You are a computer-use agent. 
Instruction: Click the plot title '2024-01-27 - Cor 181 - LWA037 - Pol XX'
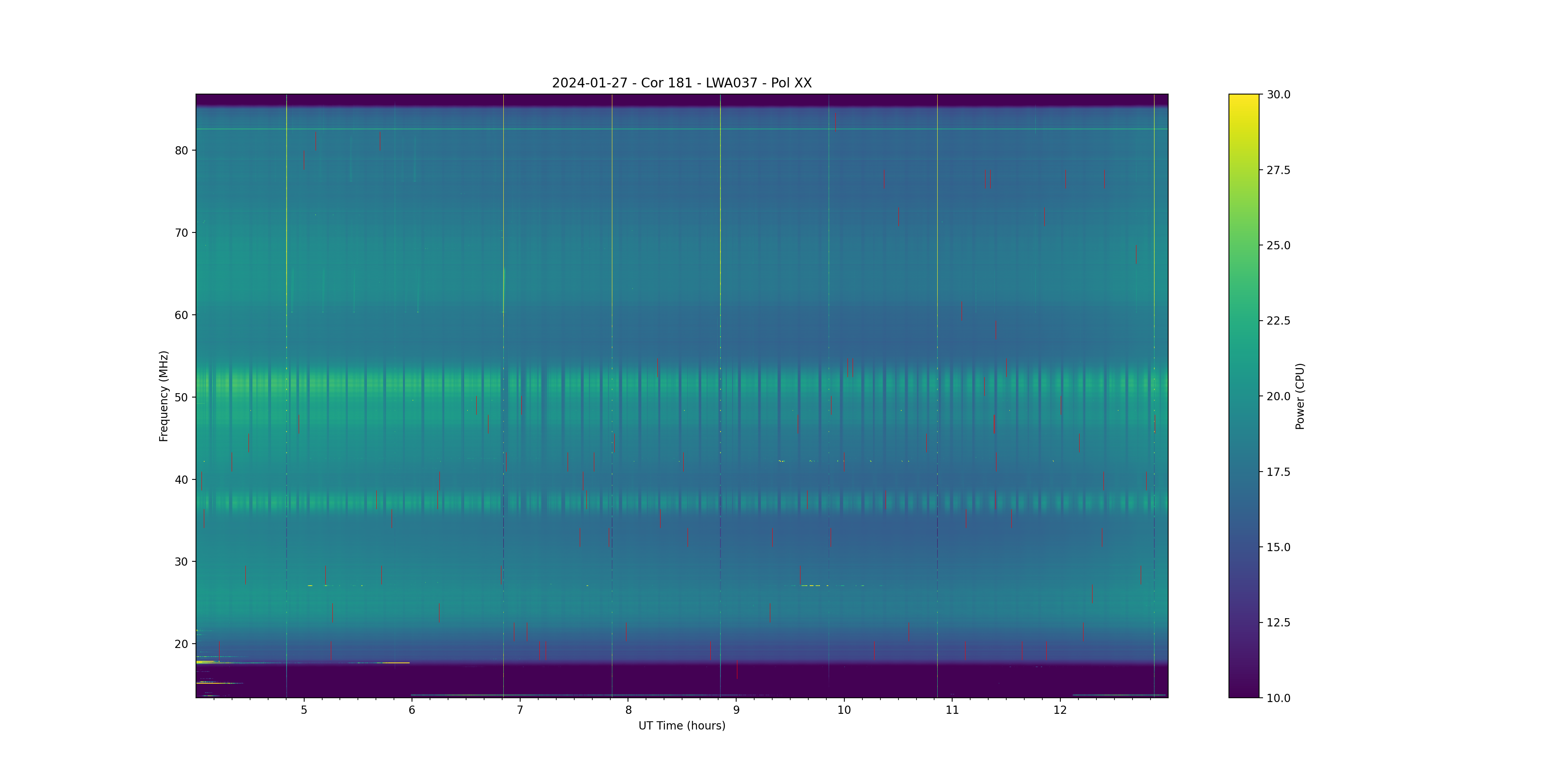pos(681,83)
